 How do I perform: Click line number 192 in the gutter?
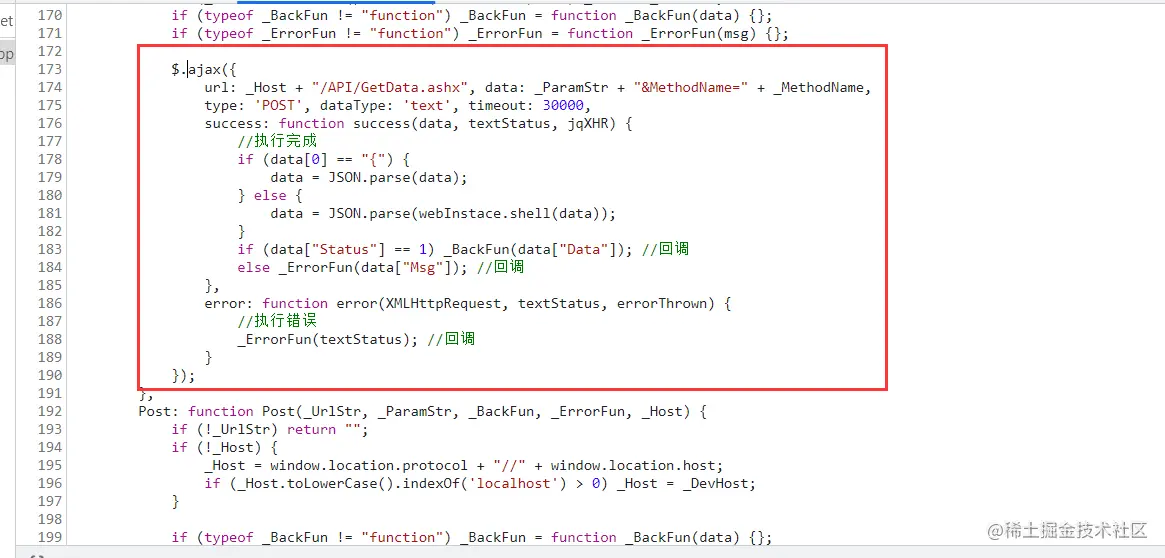point(50,411)
